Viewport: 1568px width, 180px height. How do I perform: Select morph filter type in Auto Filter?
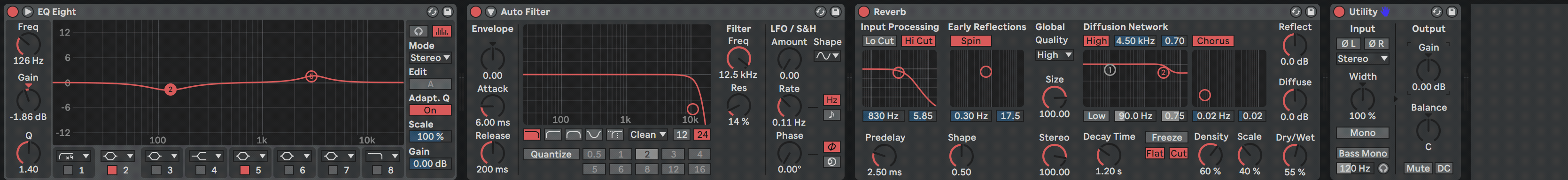click(x=615, y=135)
